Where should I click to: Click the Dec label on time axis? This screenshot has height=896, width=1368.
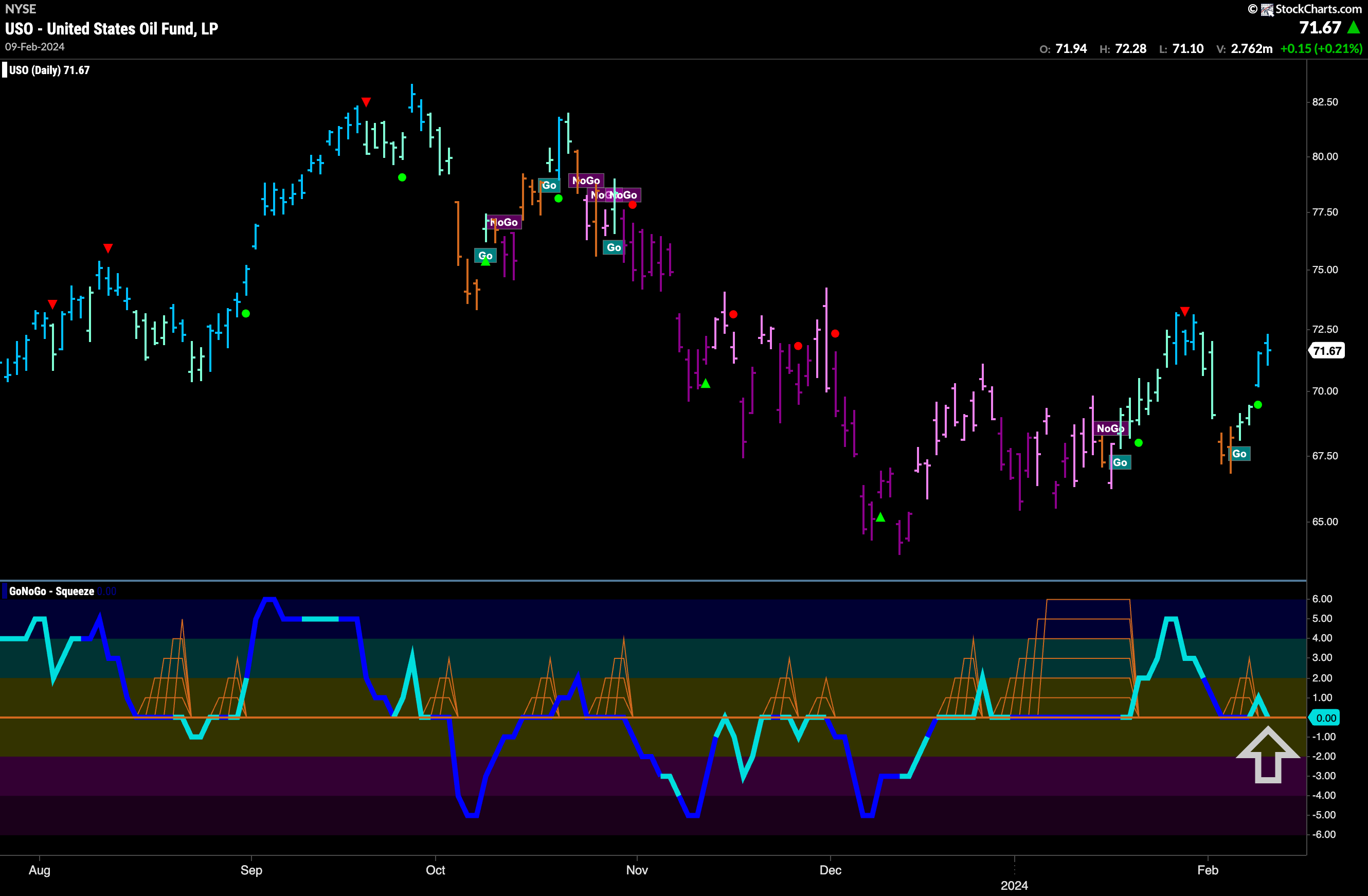(x=830, y=870)
